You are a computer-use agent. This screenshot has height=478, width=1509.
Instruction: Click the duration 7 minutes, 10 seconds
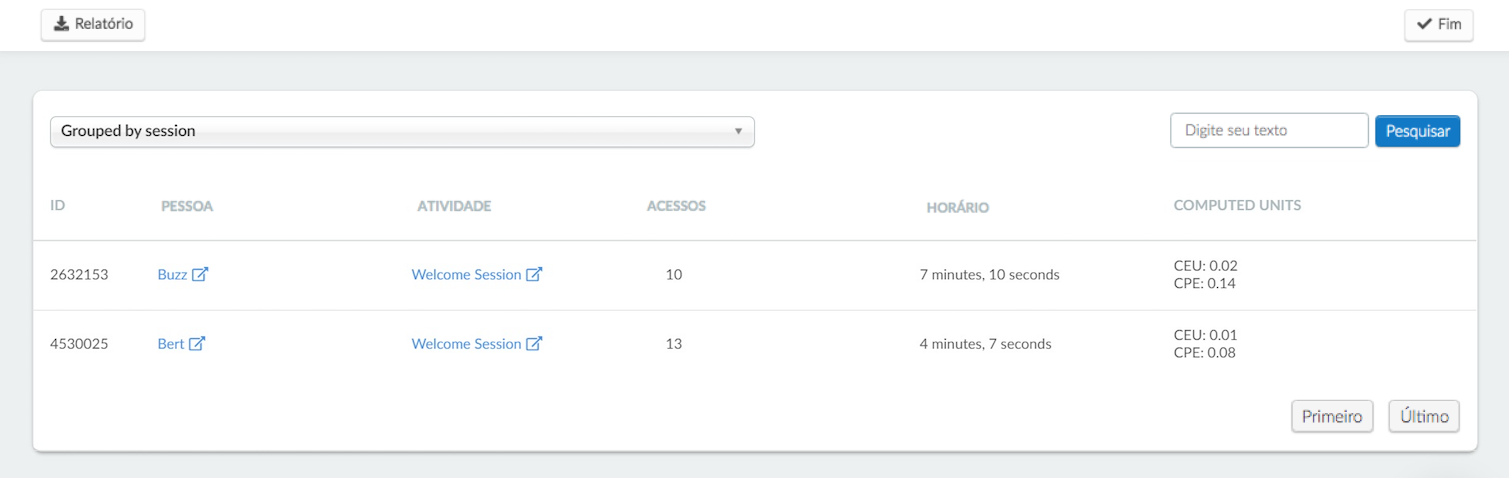click(x=989, y=274)
